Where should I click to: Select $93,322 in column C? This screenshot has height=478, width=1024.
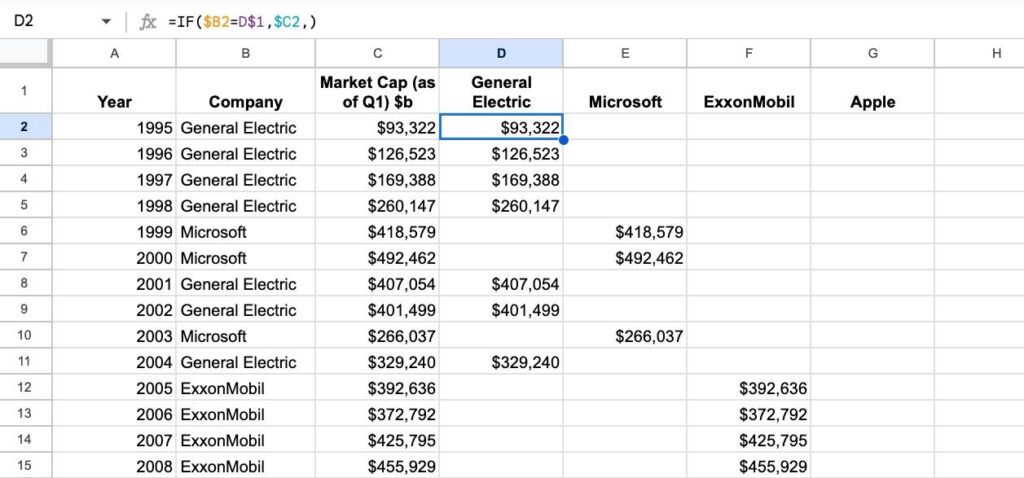tap(377, 127)
